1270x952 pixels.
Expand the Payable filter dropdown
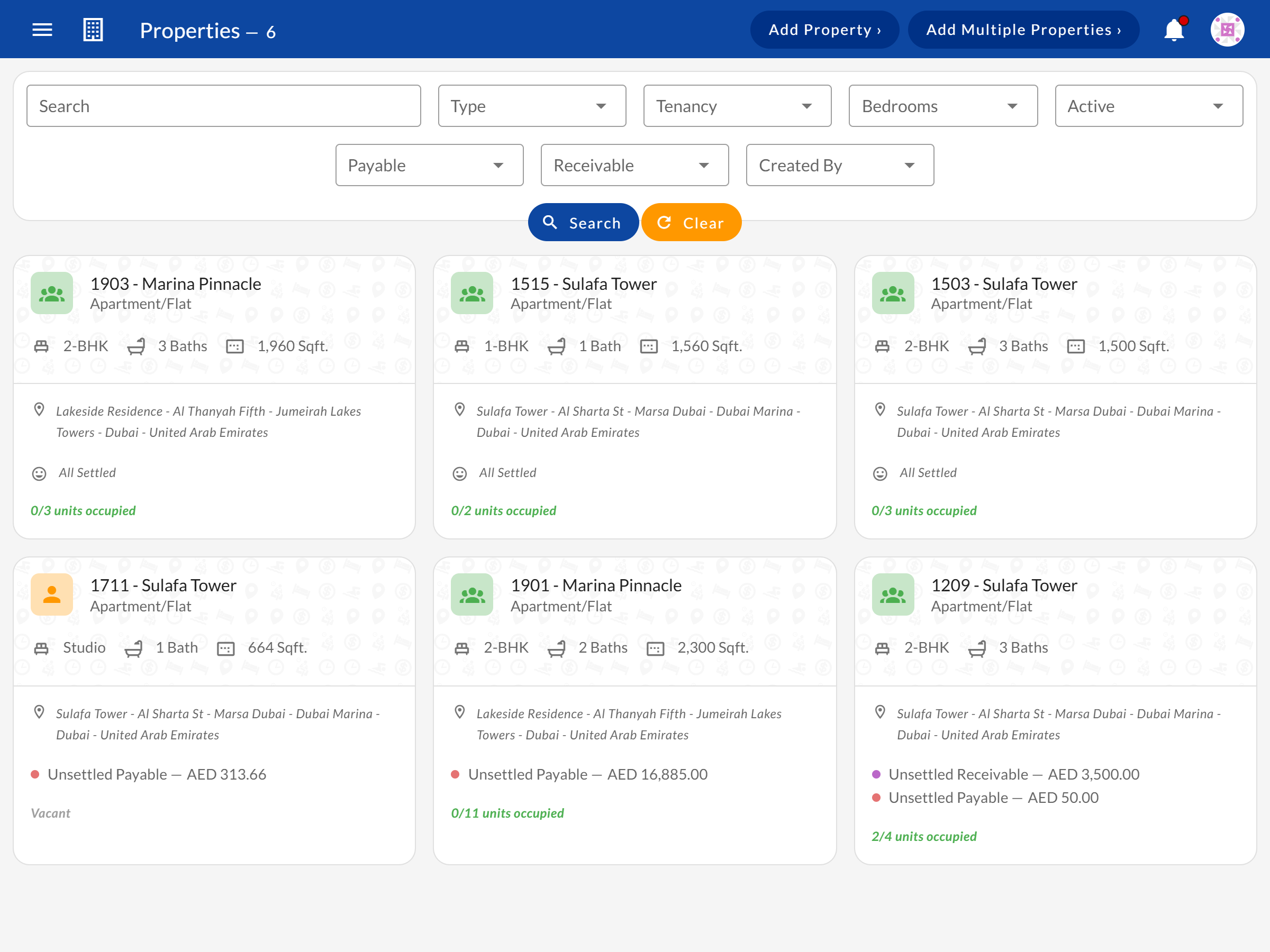pos(430,165)
